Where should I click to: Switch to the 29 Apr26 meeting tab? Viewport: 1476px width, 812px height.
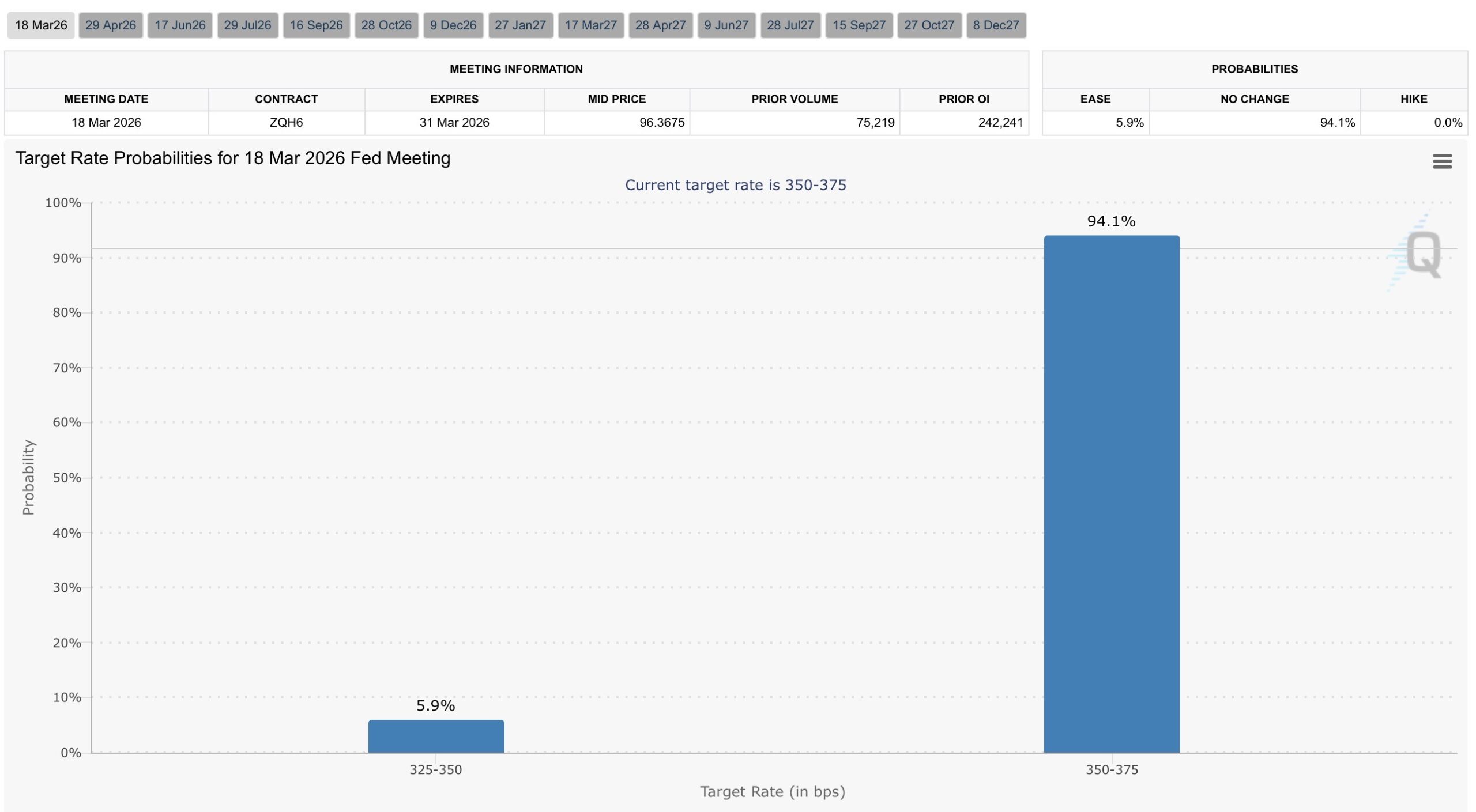(x=111, y=25)
